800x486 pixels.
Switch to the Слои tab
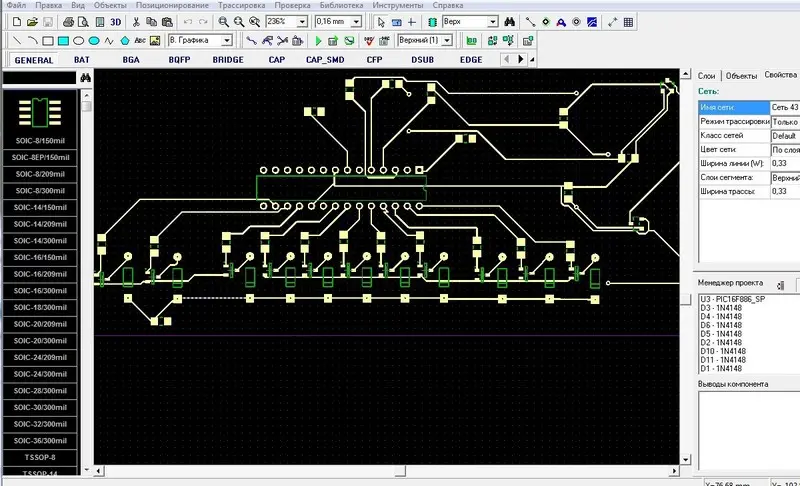pyautogui.click(x=706, y=76)
